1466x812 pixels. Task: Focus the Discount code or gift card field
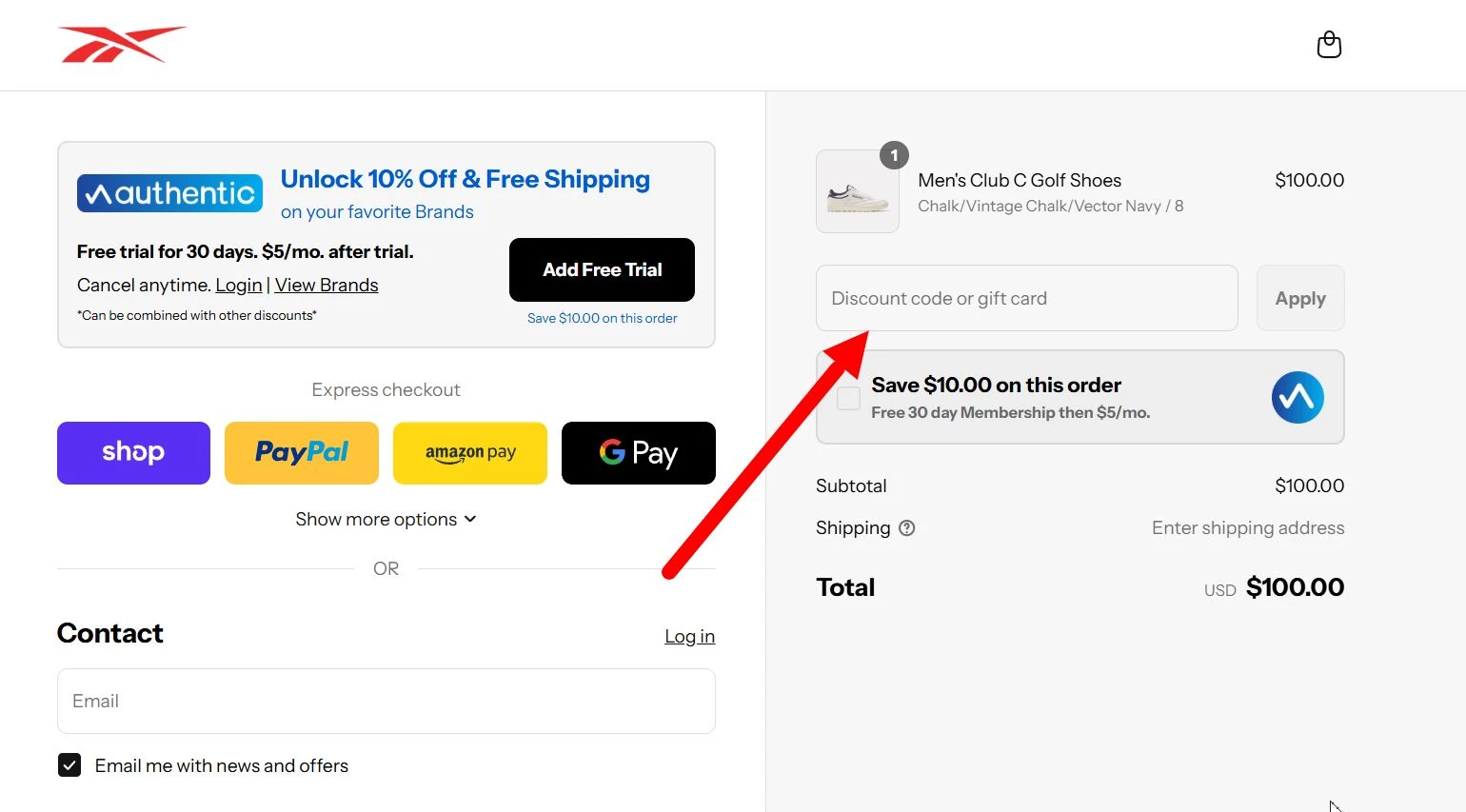point(1027,298)
